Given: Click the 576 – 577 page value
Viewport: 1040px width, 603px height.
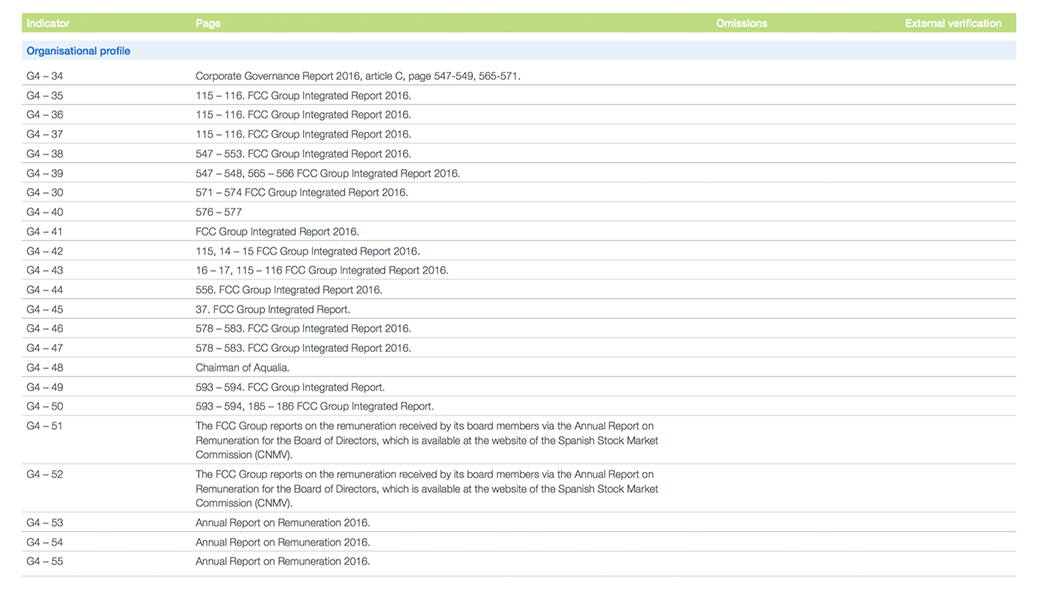Looking at the screenshot, I should click(219, 212).
